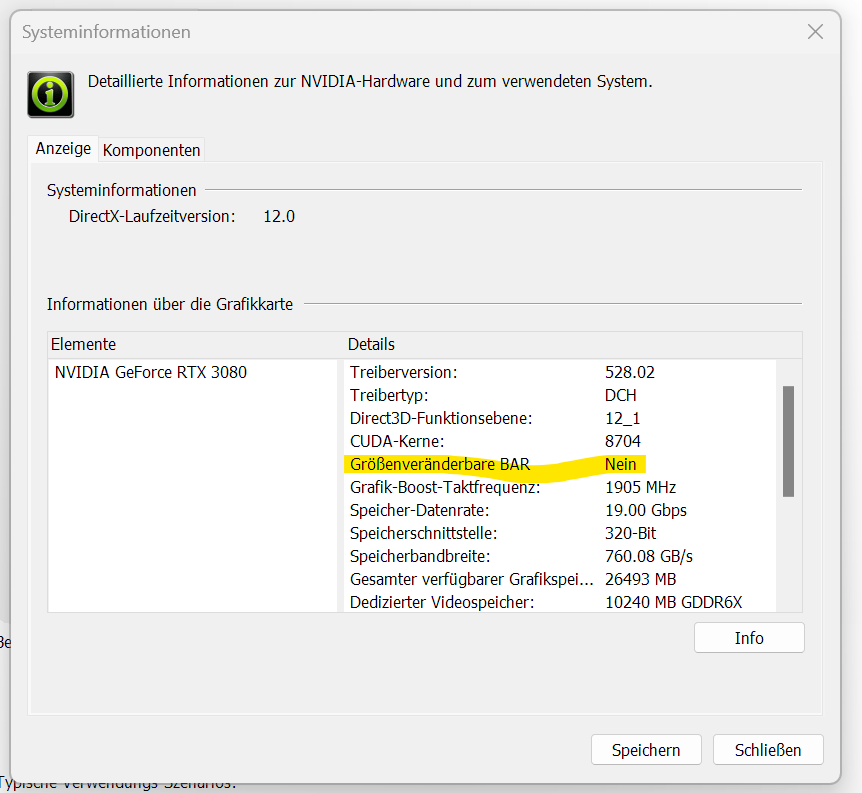This screenshot has width=862, height=793.
Task: Click the green NVIDIA info icon
Action: [51, 94]
